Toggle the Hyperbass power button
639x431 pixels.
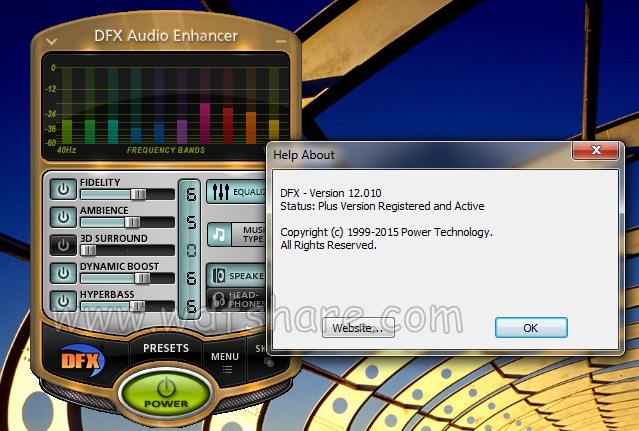click(x=63, y=301)
